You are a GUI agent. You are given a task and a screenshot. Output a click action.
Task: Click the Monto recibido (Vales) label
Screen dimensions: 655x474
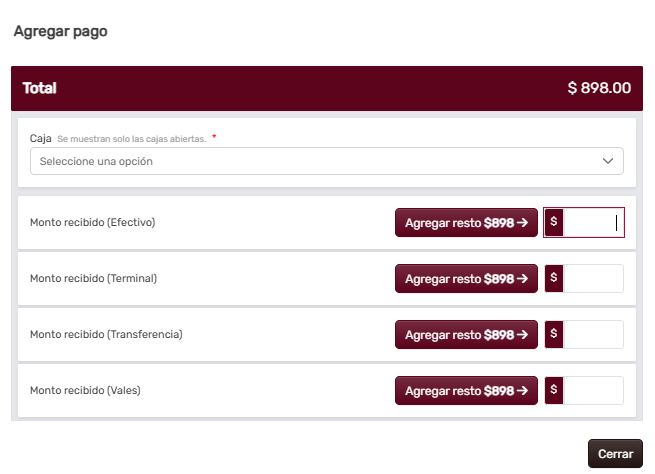(x=85, y=390)
